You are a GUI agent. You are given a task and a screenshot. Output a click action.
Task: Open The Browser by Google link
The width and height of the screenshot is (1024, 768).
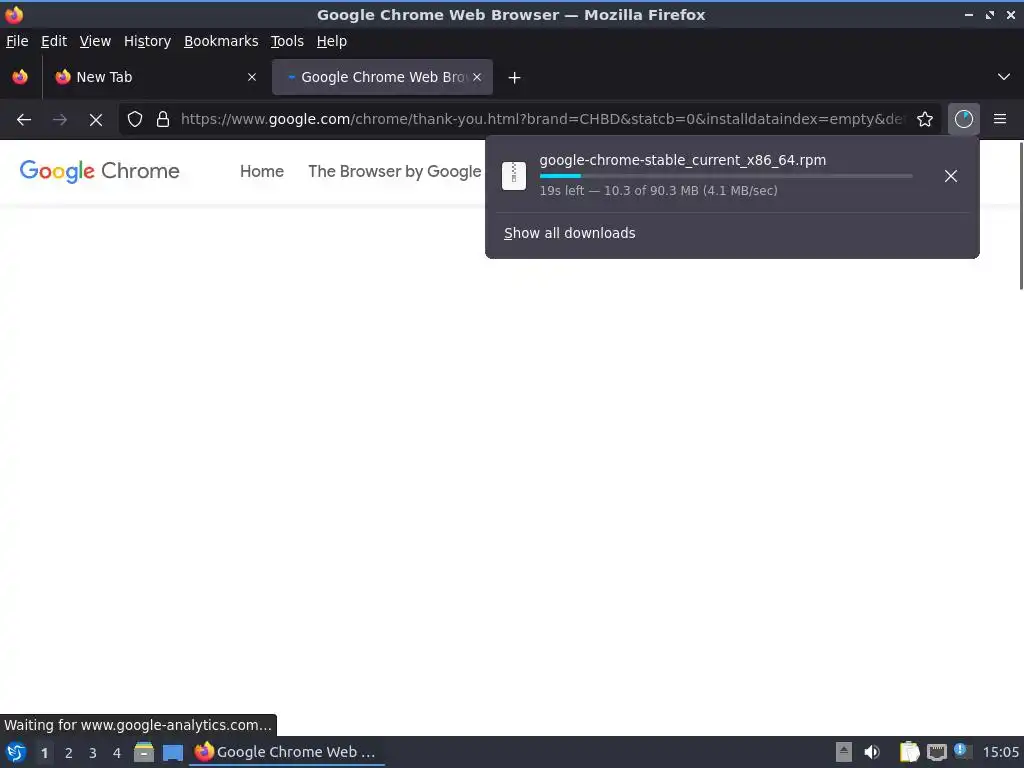pyautogui.click(x=394, y=172)
